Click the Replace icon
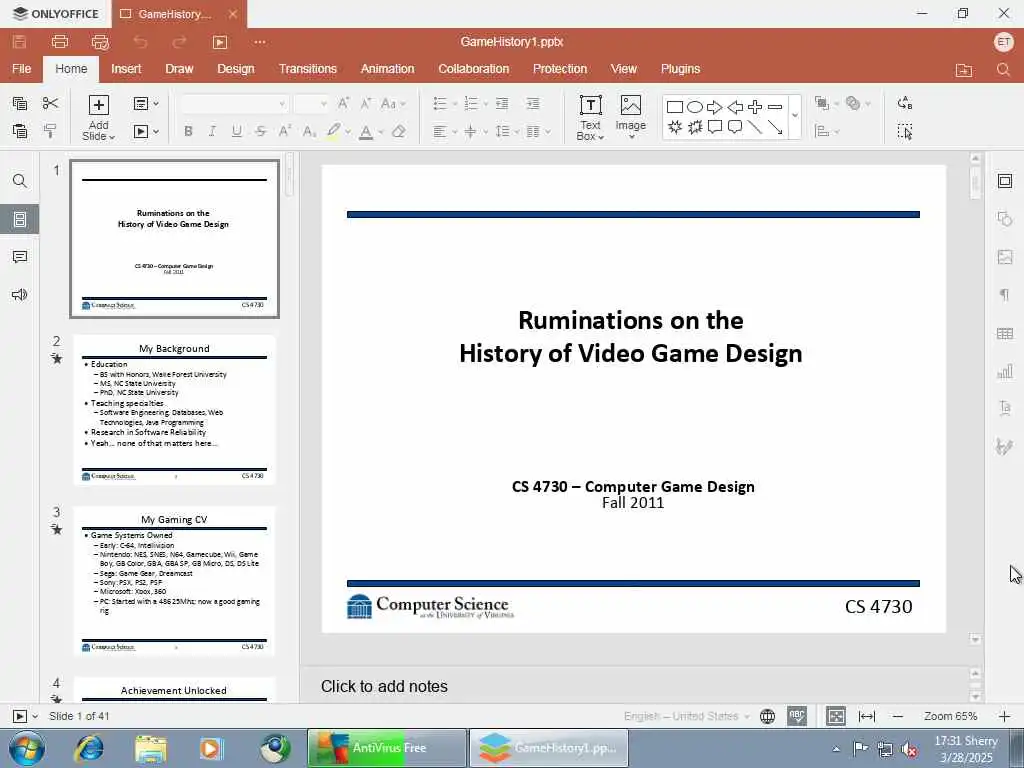 pos(904,103)
